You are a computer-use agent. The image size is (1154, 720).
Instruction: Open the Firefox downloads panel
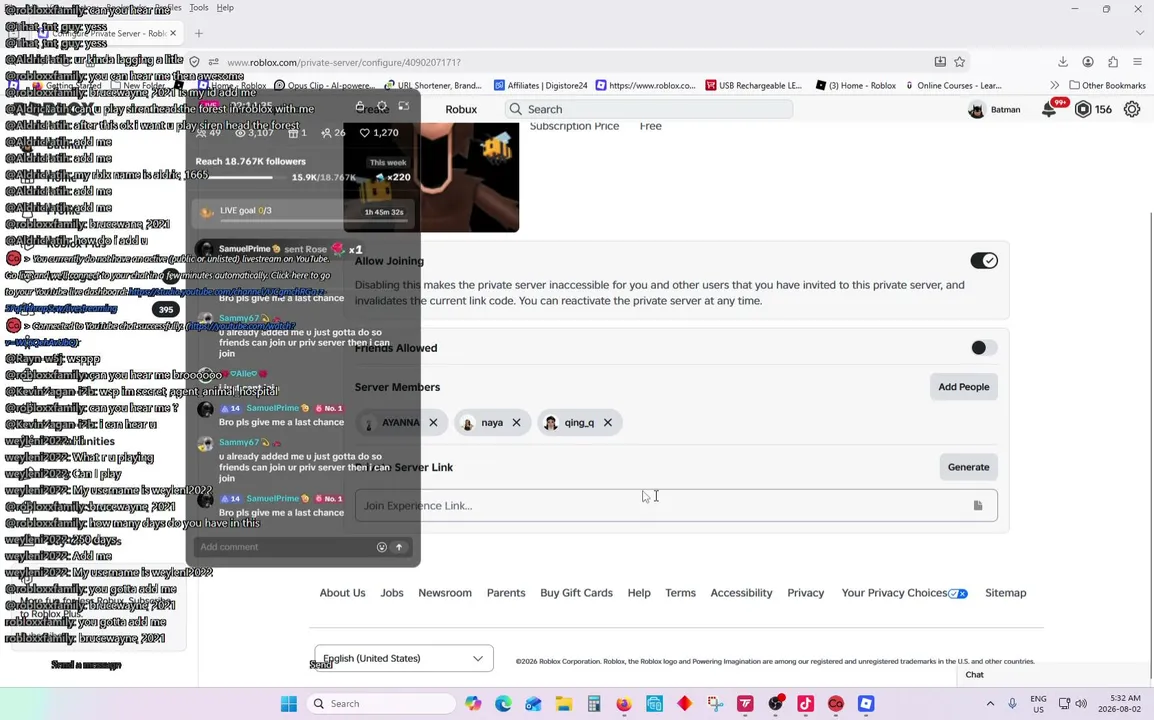(1063, 62)
